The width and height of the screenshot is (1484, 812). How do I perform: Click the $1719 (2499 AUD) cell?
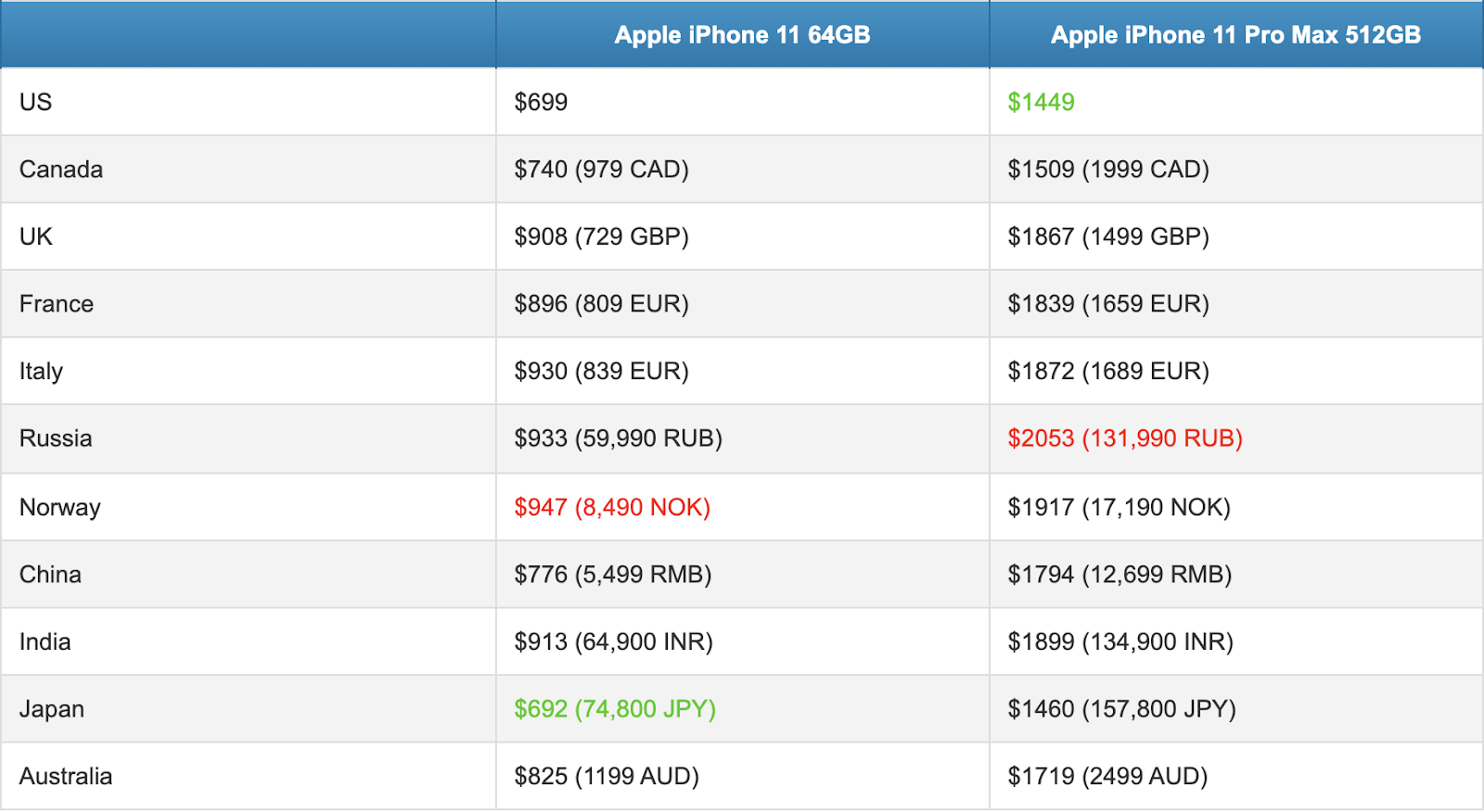(x=1107, y=777)
